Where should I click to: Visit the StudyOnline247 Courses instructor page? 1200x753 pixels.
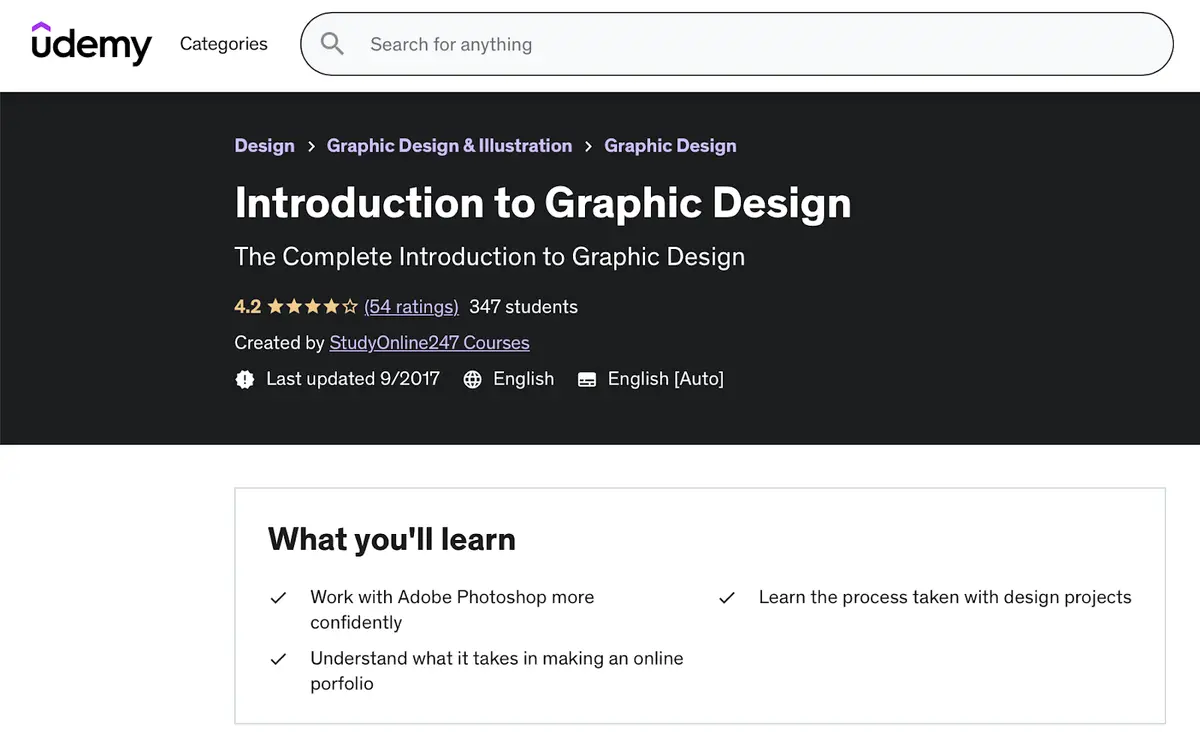429,342
